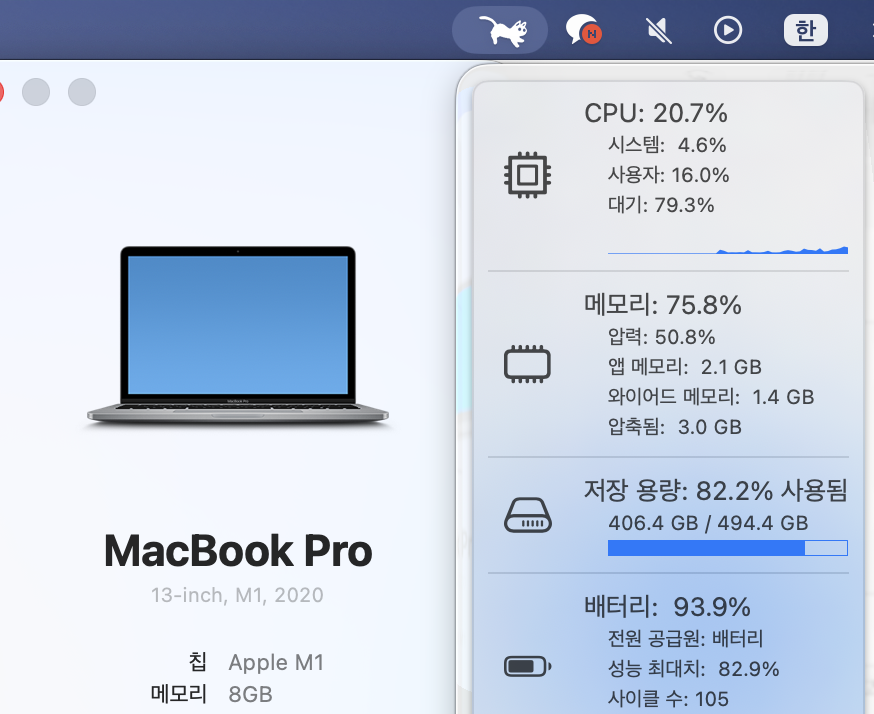Click the bold MacBook Pro title
Screen dimensions: 874x714
pyautogui.click(x=238, y=550)
